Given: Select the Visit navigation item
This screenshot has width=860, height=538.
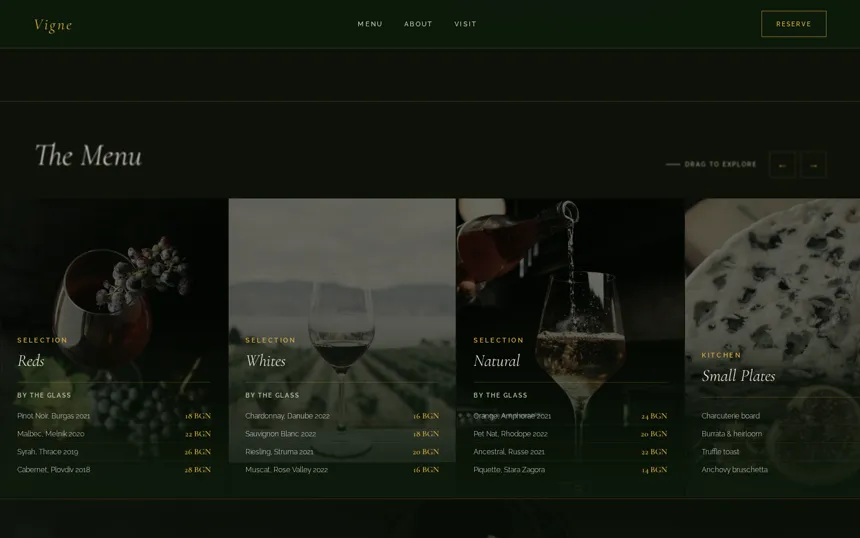Looking at the screenshot, I should [x=465, y=24].
